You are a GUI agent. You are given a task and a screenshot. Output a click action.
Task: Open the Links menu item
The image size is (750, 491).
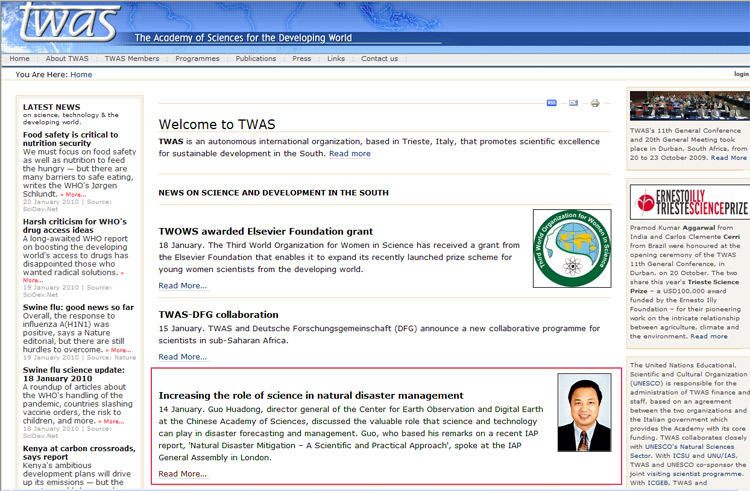point(336,58)
